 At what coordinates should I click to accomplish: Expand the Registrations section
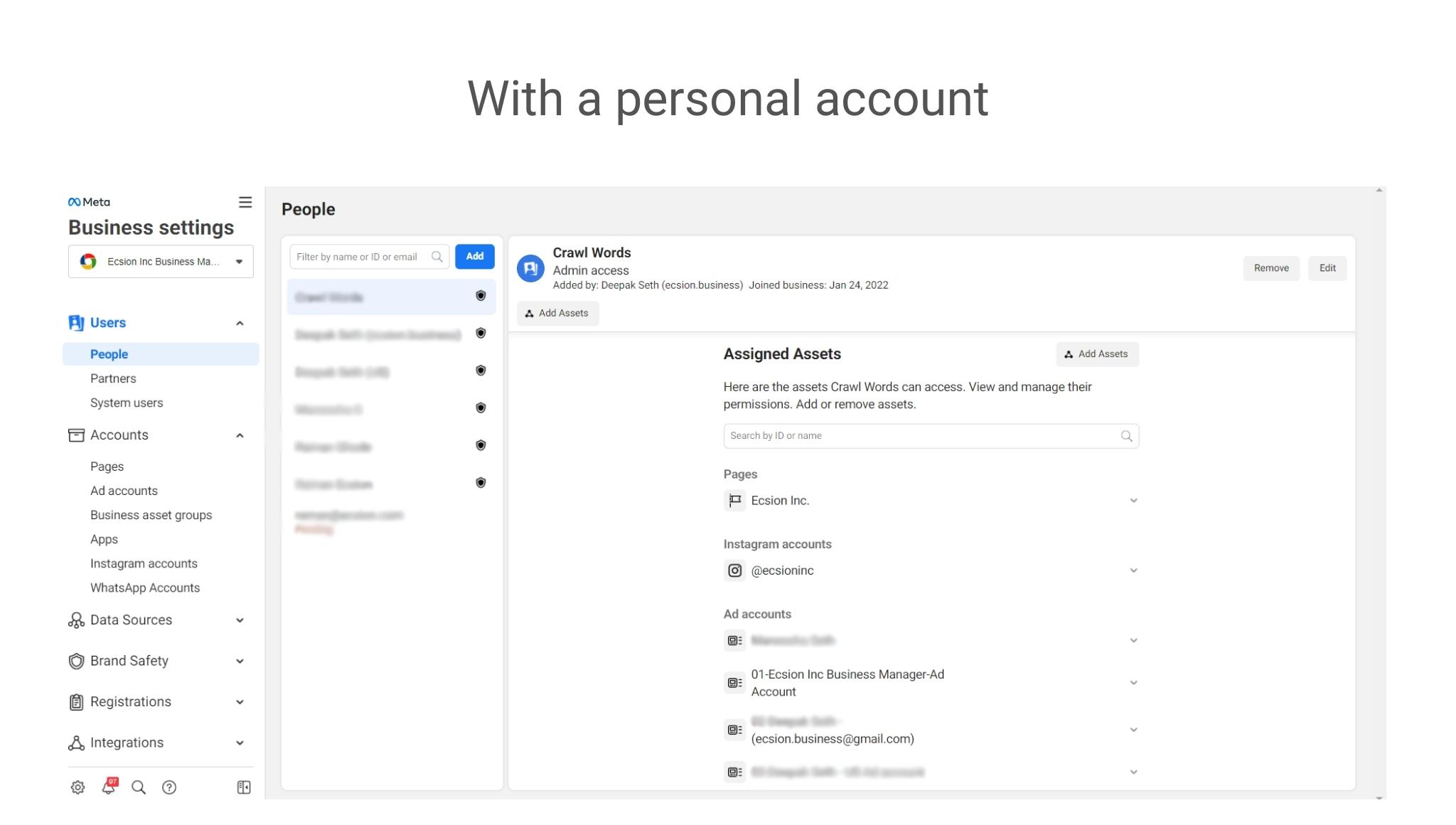click(240, 703)
